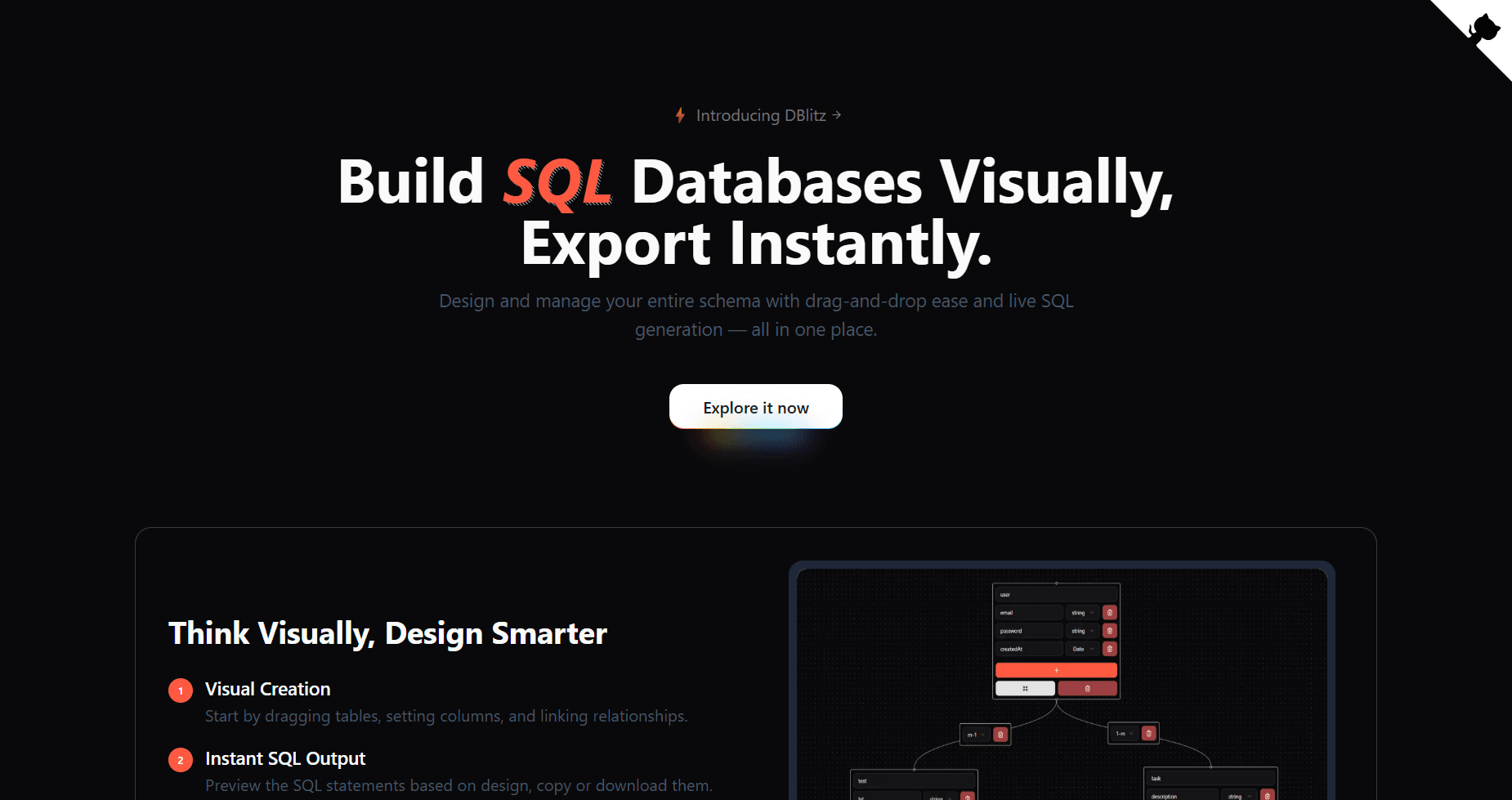Select the Instant SQL Output heading
Screen dimensions: 1512x800
click(x=285, y=758)
